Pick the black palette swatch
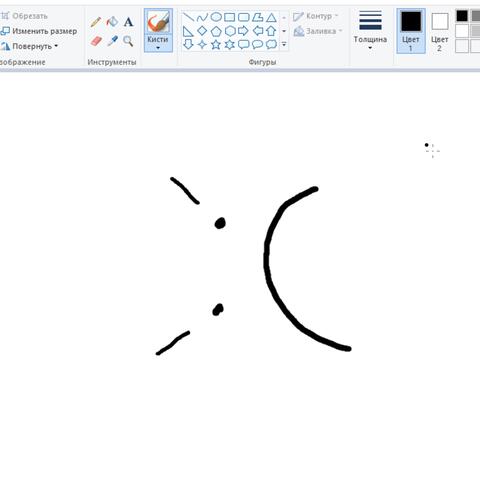The height and width of the screenshot is (480, 480). pos(462,16)
